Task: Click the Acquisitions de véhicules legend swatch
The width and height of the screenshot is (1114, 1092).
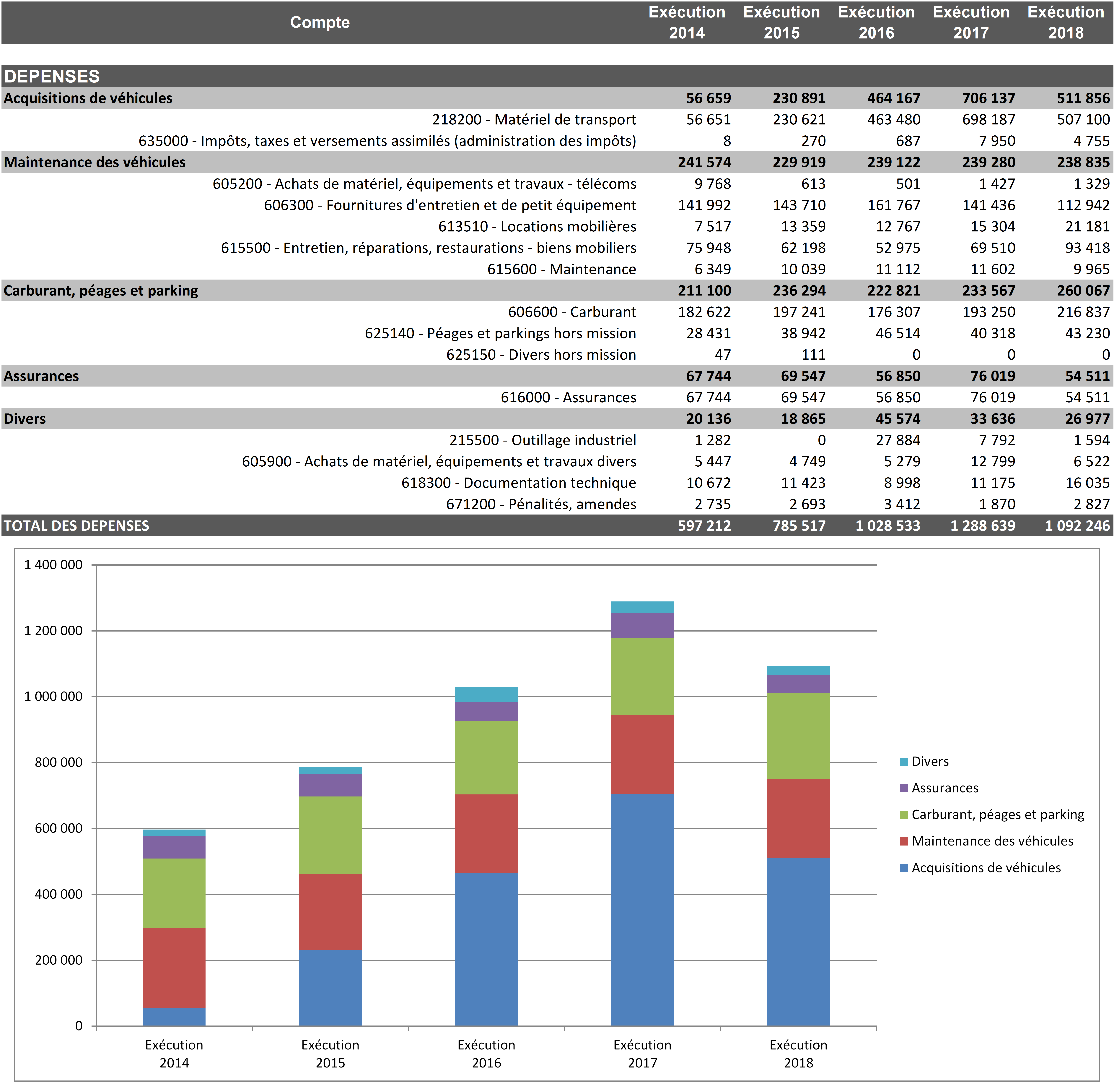Action: [x=904, y=868]
